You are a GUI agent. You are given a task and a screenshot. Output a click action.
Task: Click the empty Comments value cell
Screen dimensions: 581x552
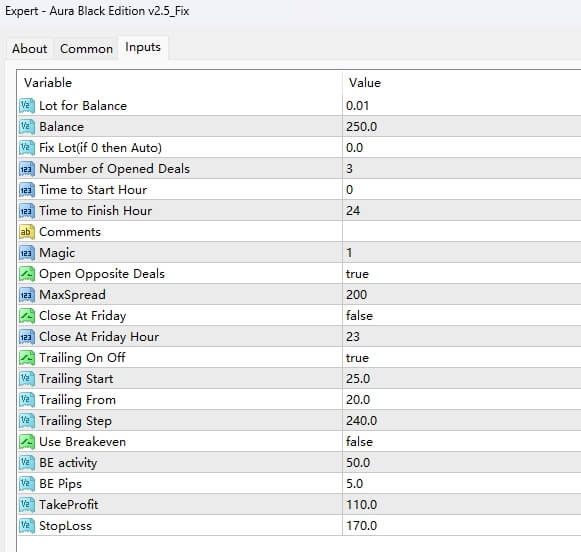coord(462,232)
